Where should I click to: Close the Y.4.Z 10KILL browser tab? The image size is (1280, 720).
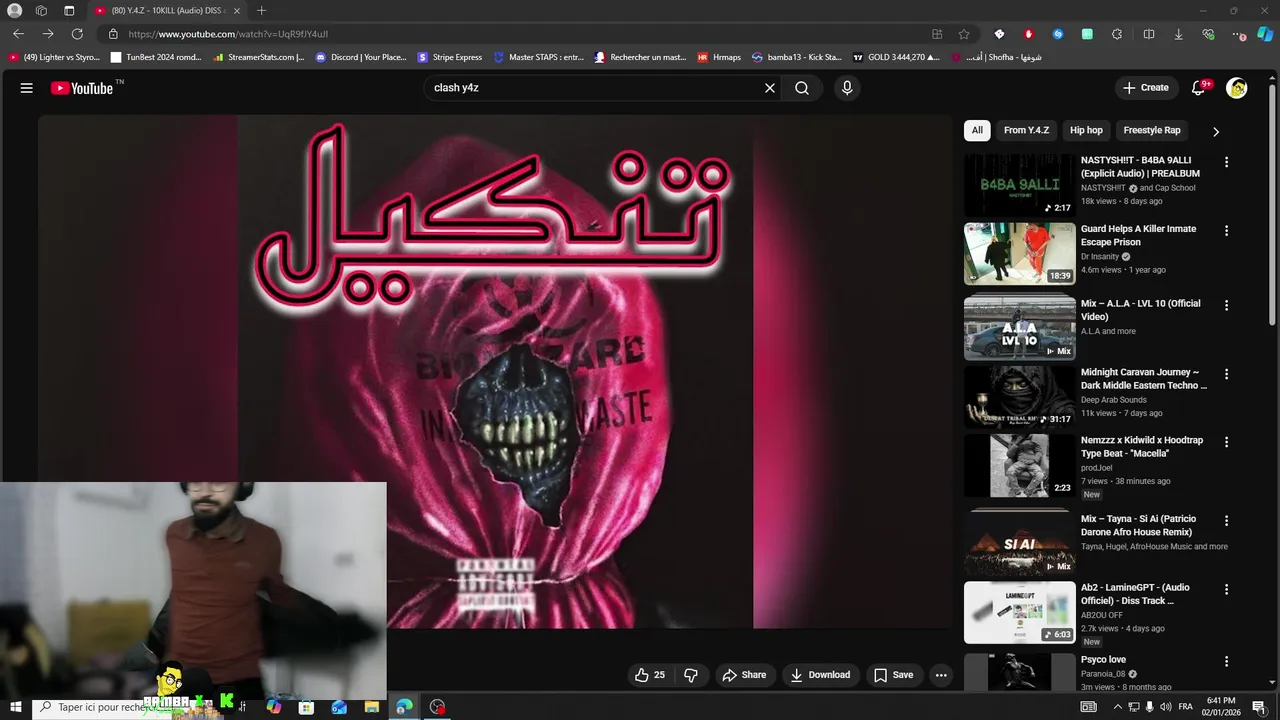click(x=237, y=11)
